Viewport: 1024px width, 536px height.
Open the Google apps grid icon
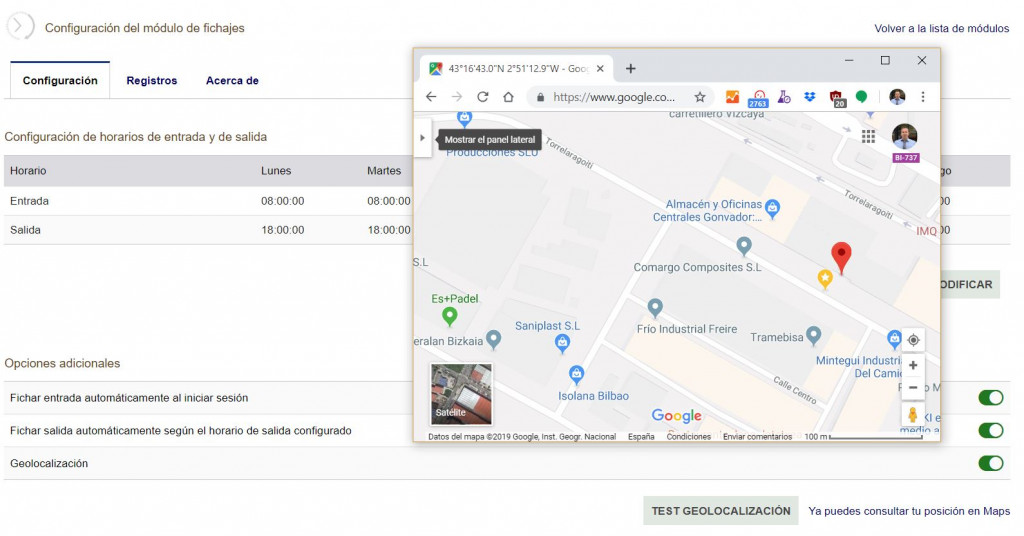(x=868, y=136)
